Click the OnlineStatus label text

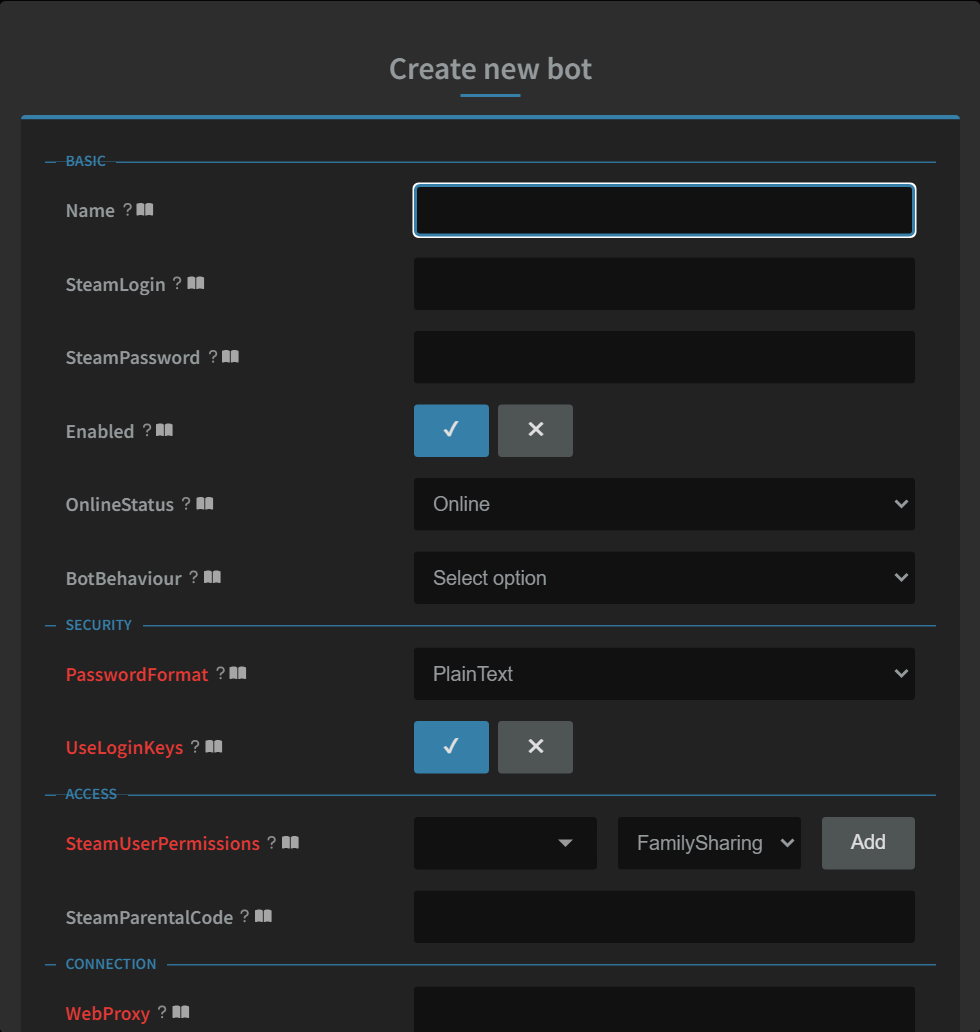[x=120, y=505]
